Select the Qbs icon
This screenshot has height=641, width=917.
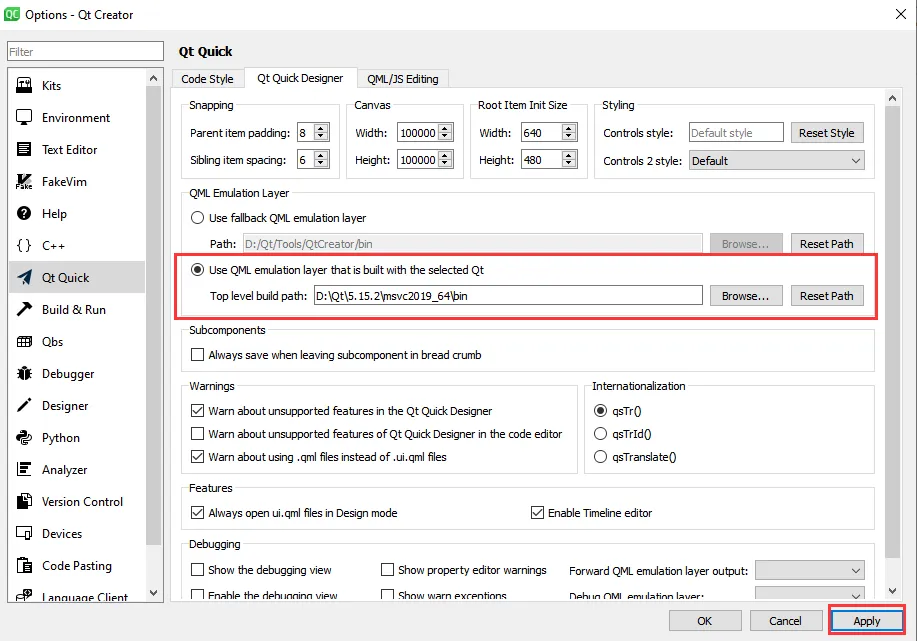[x=24, y=342]
